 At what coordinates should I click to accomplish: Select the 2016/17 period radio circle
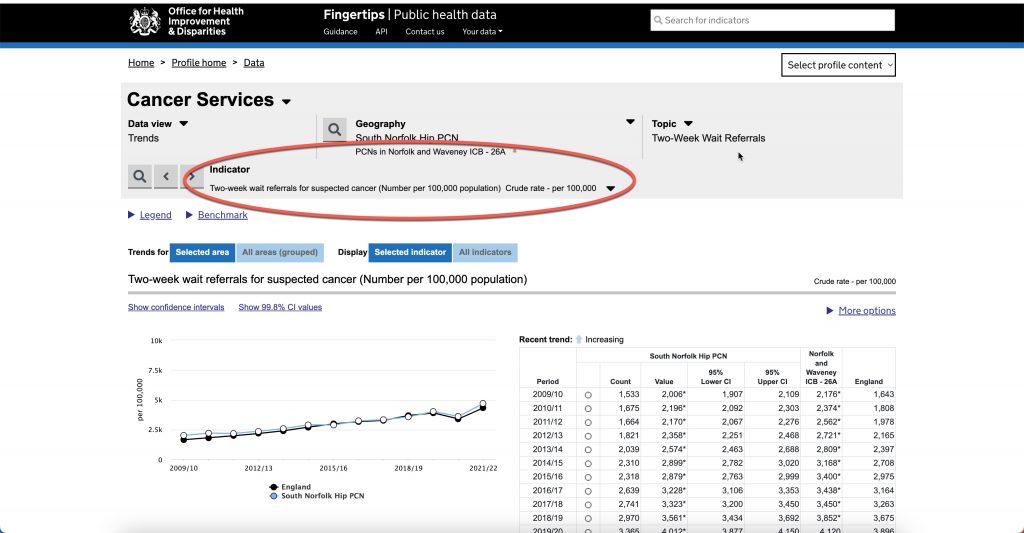(588, 491)
